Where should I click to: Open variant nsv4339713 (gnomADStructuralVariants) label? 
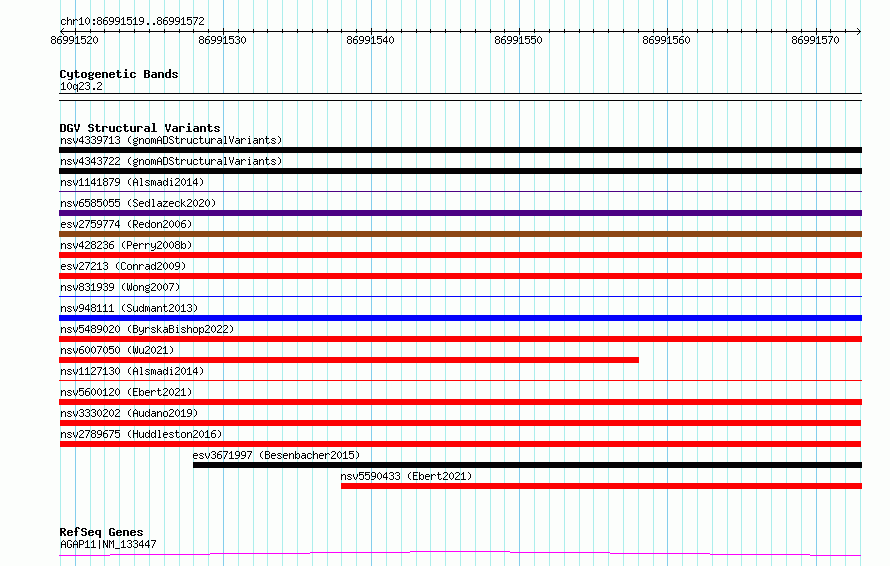171,140
